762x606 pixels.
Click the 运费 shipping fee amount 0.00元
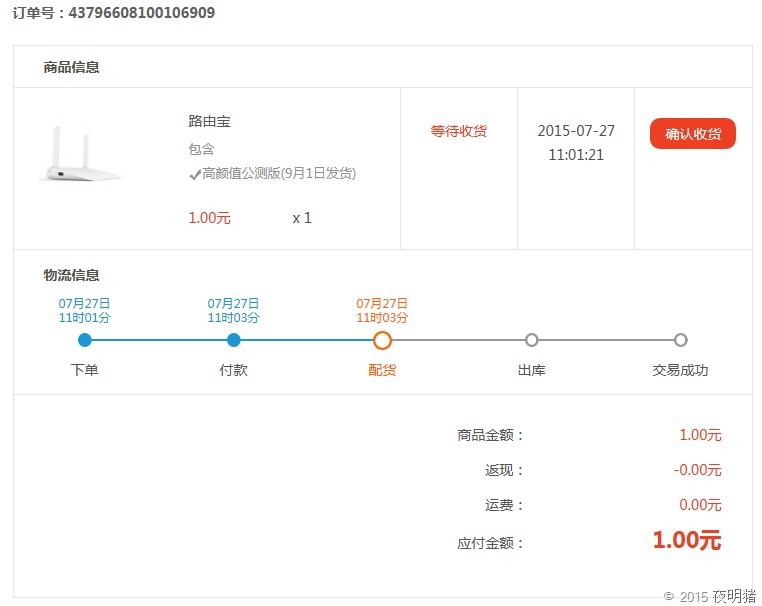click(699, 505)
